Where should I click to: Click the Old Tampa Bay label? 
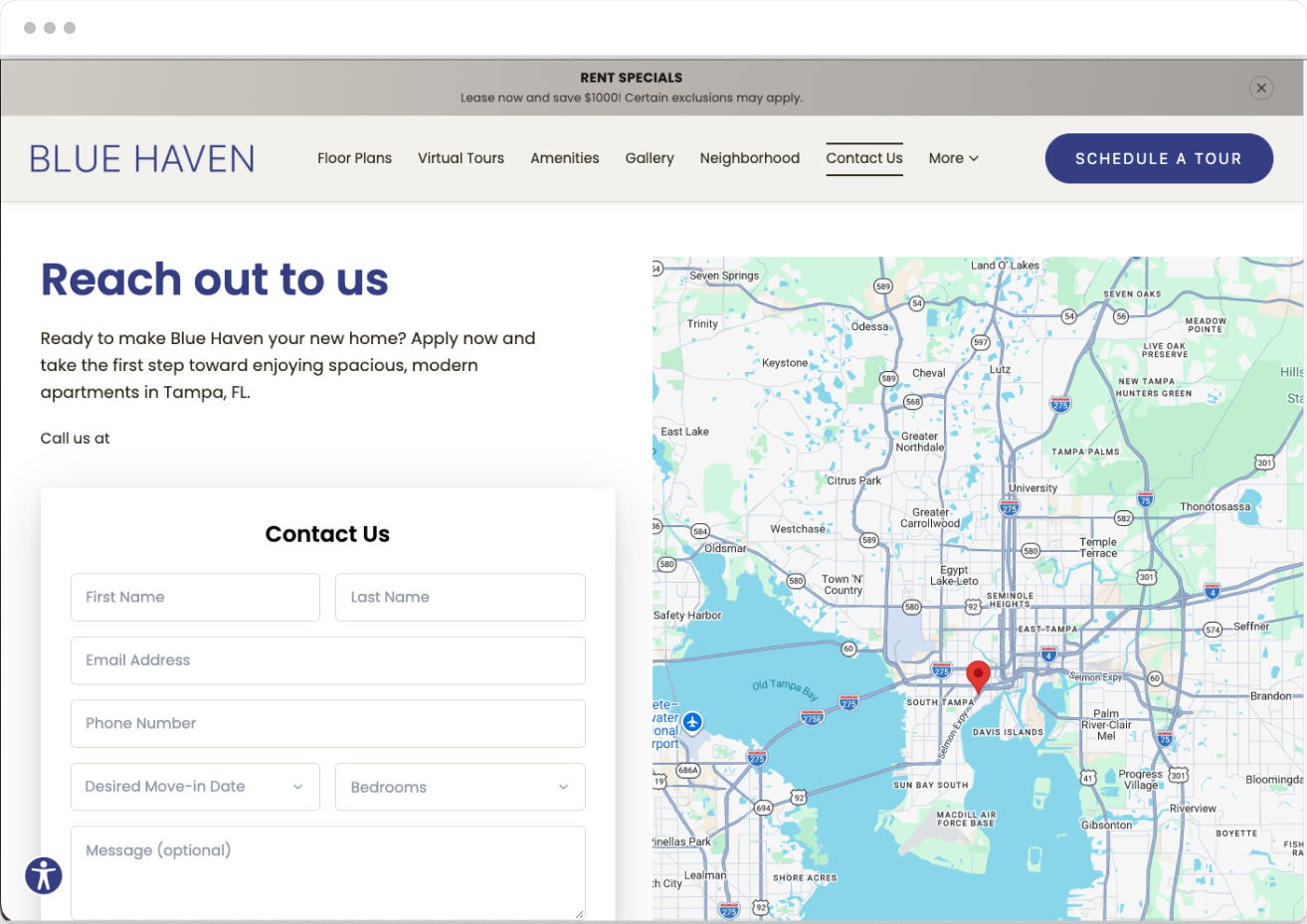pos(785,689)
